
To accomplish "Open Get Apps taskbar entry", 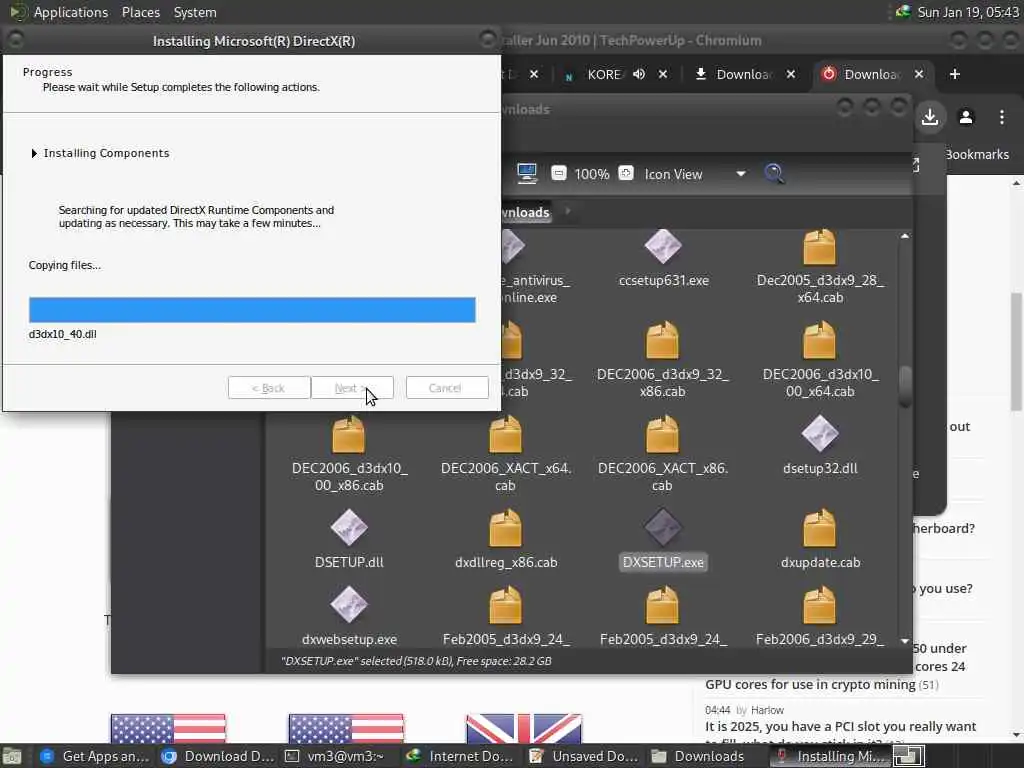I will 95,757.
